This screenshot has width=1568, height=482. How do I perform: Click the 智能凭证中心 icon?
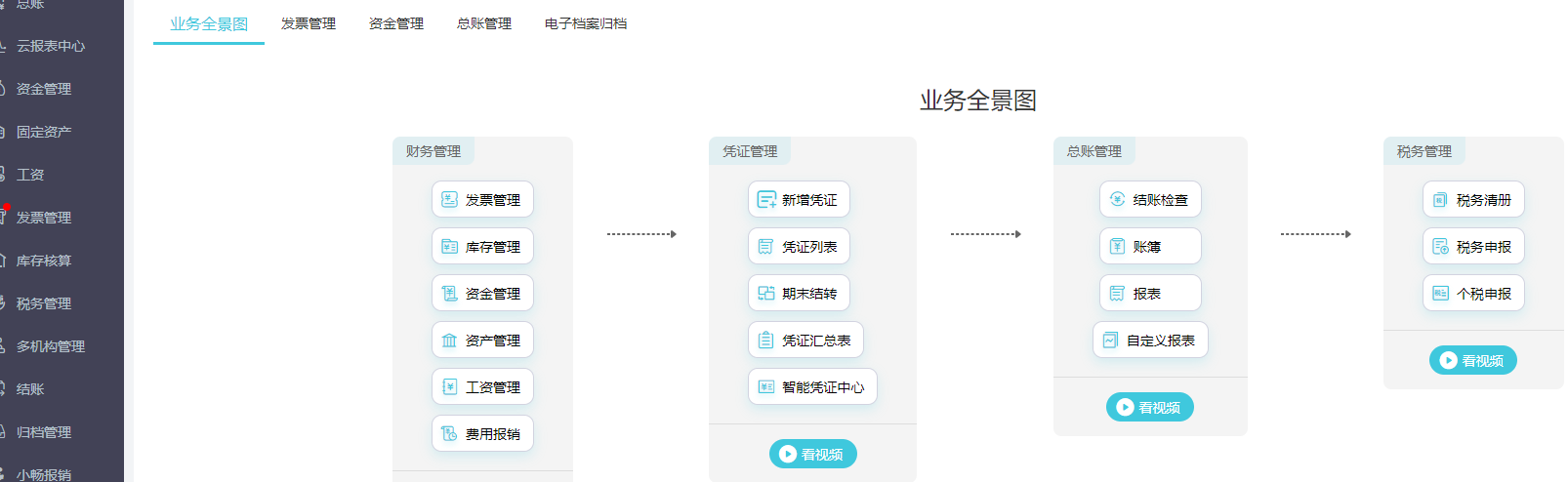click(766, 387)
